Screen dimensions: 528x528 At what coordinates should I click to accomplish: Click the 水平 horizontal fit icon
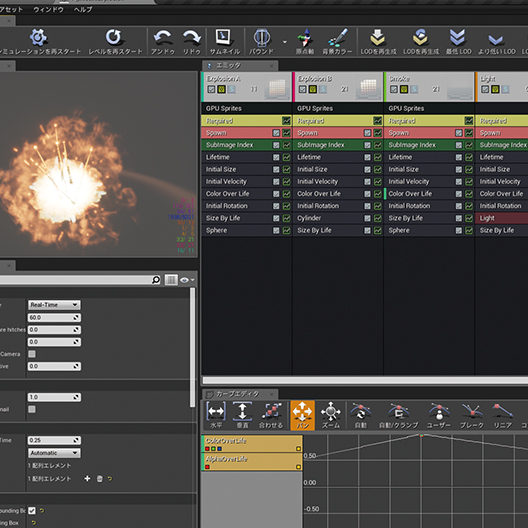[216, 411]
